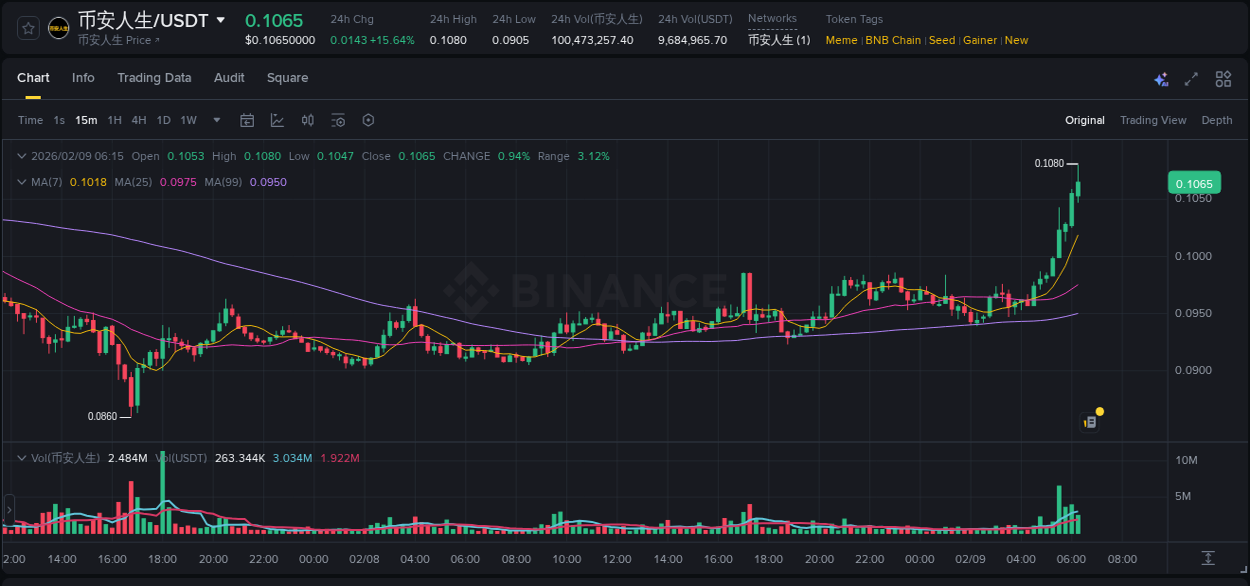Screen dimensions: 1250x586
Task: Open the calendar date-jump icon
Action: click(x=247, y=120)
